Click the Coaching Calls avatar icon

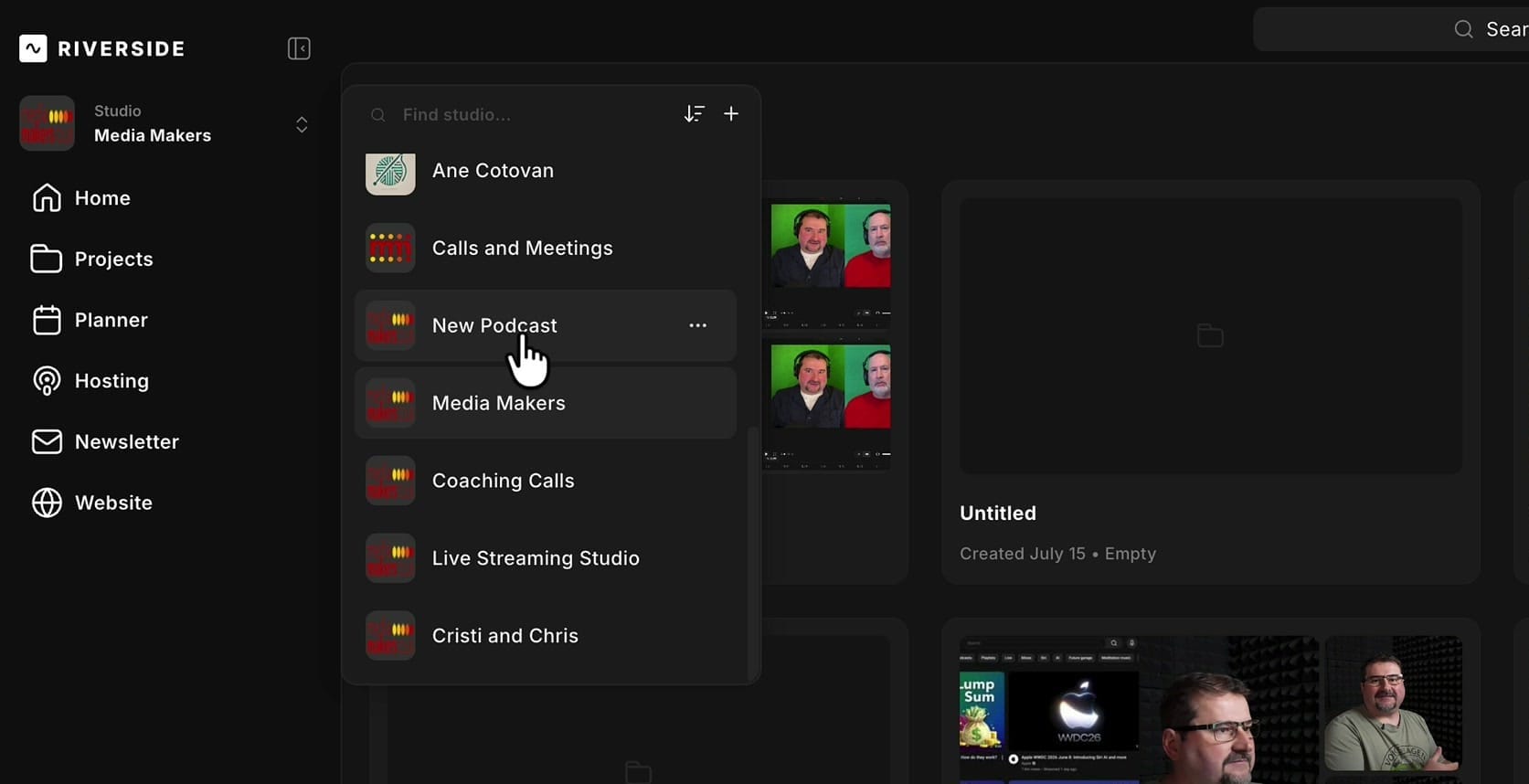390,481
